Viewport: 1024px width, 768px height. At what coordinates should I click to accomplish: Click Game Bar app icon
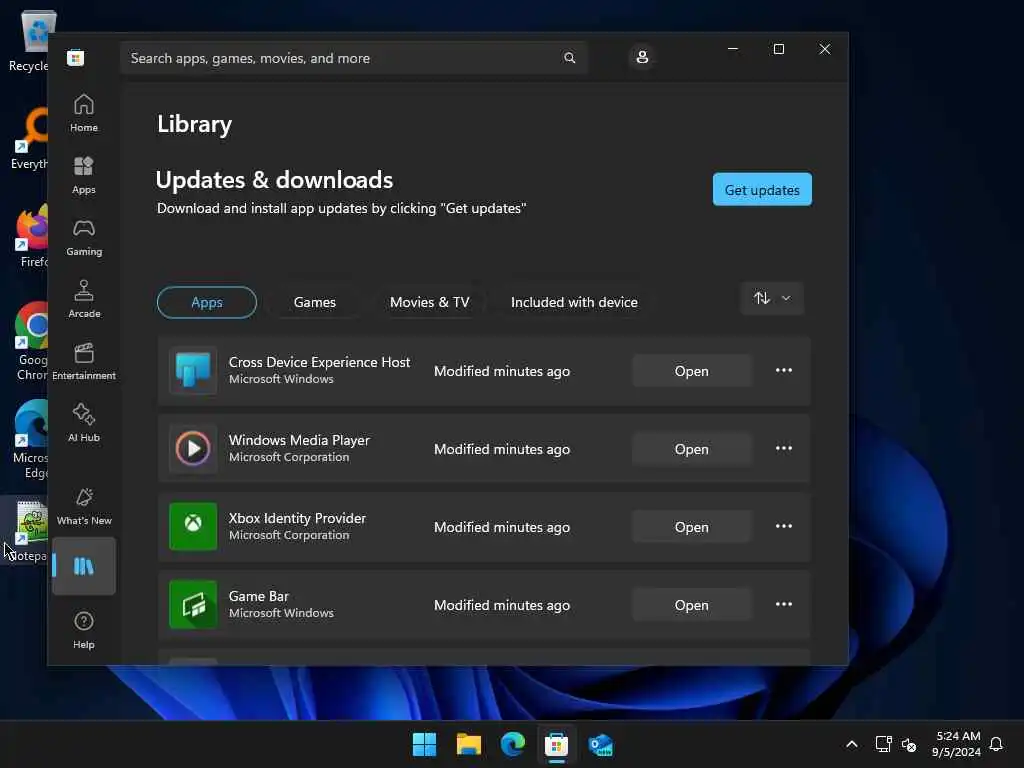coord(193,605)
